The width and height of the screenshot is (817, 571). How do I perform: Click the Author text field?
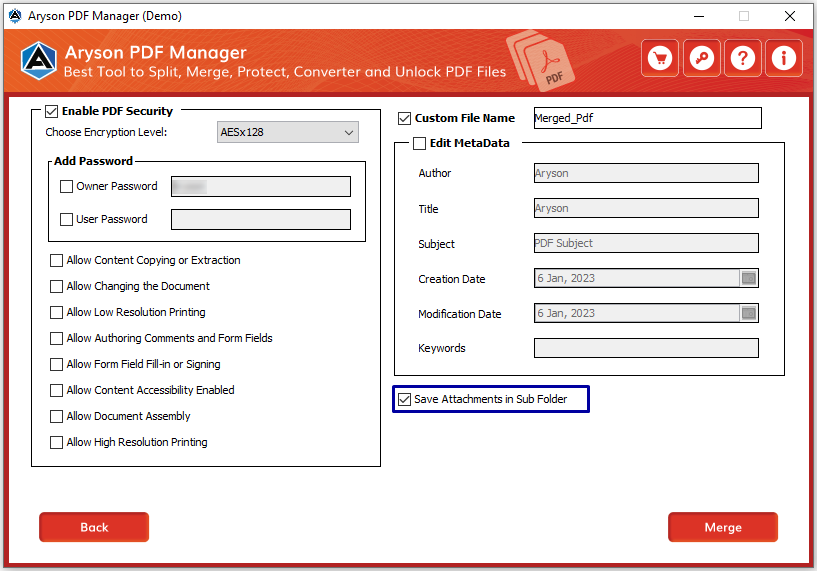click(x=646, y=173)
